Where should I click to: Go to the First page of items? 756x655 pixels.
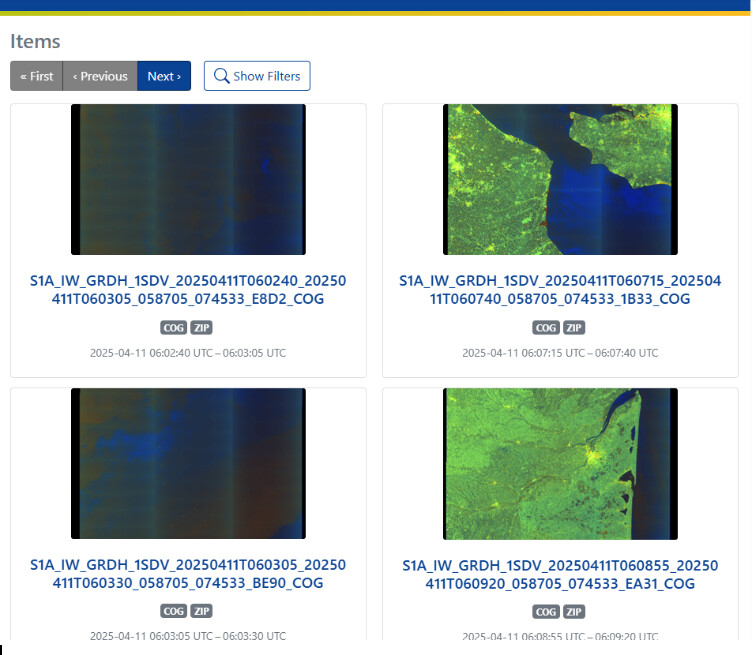click(x=37, y=76)
